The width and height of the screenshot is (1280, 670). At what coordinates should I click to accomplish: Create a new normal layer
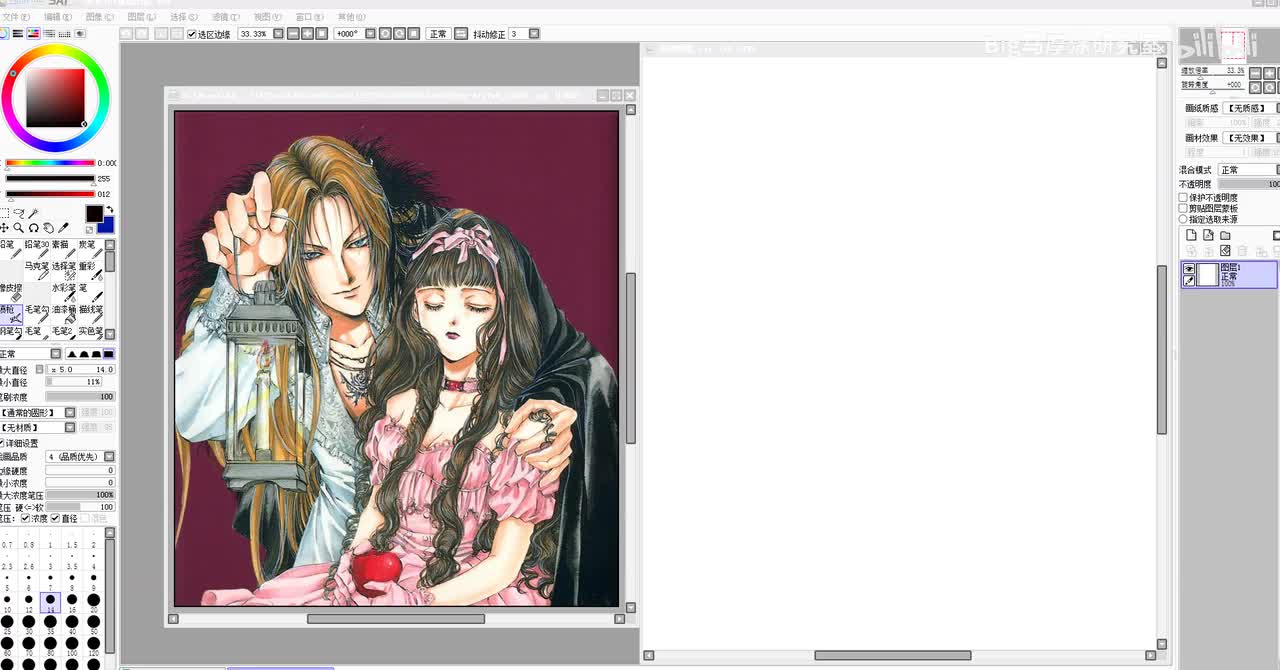pos(1190,235)
